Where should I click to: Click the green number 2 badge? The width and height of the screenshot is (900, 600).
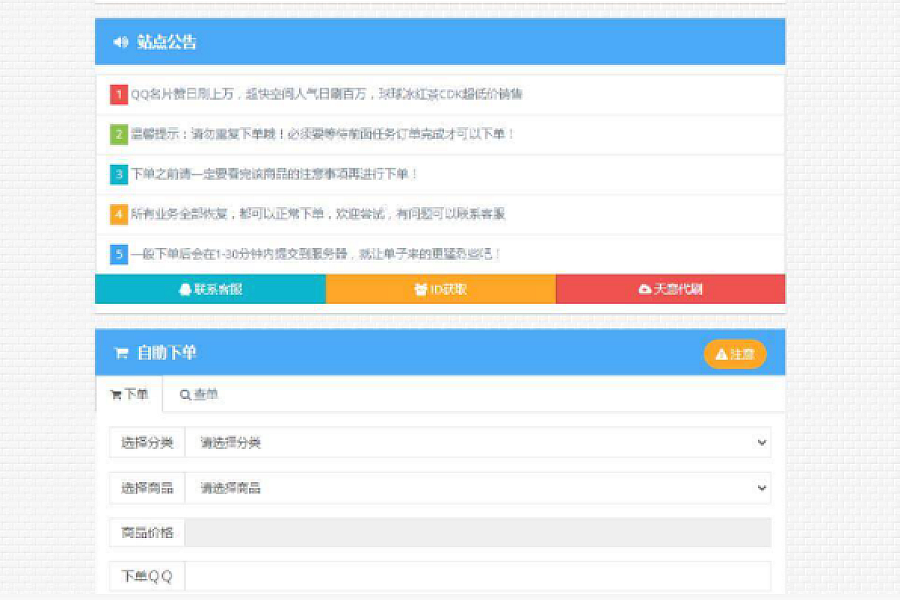(119, 134)
